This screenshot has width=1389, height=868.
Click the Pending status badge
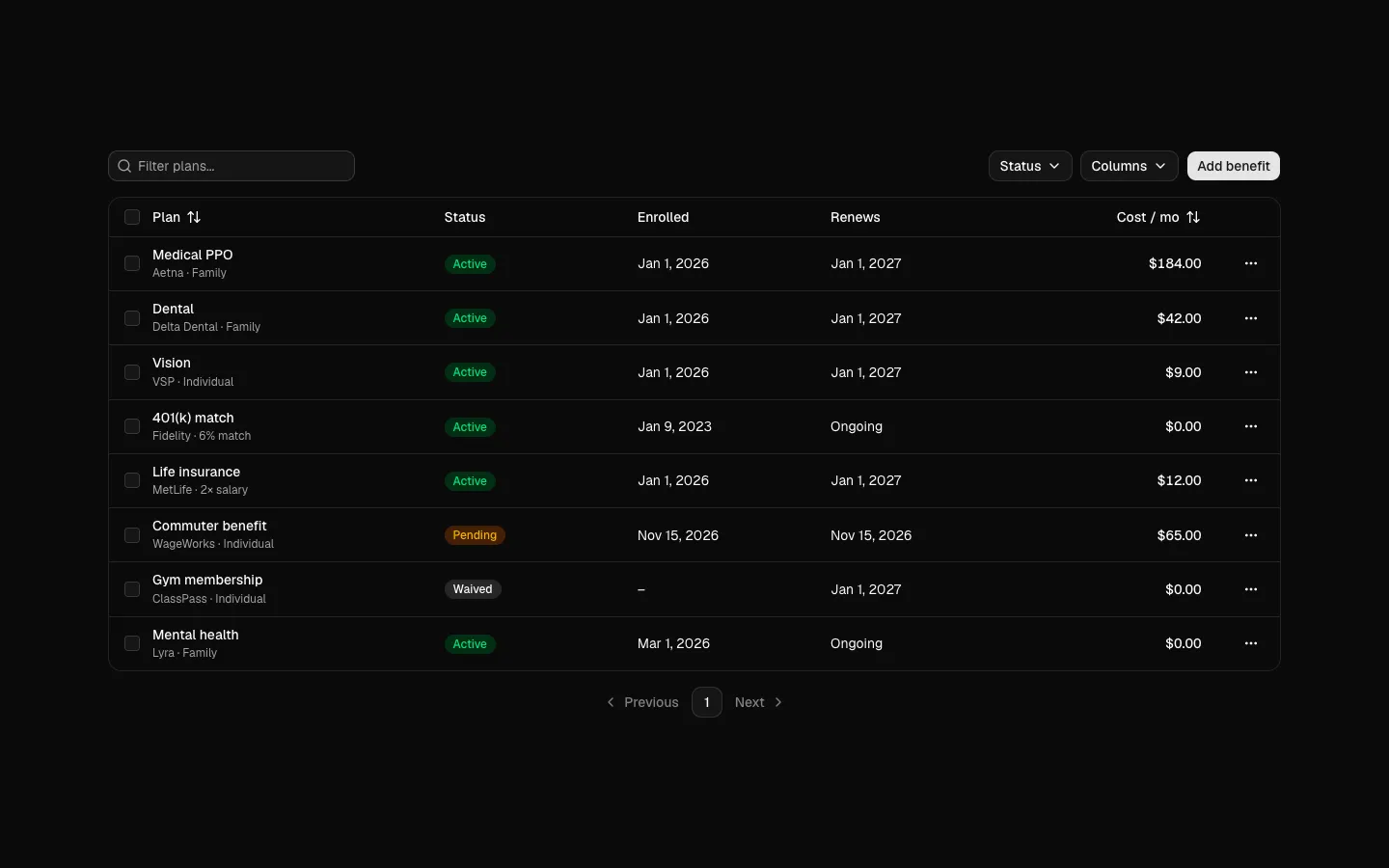(475, 535)
